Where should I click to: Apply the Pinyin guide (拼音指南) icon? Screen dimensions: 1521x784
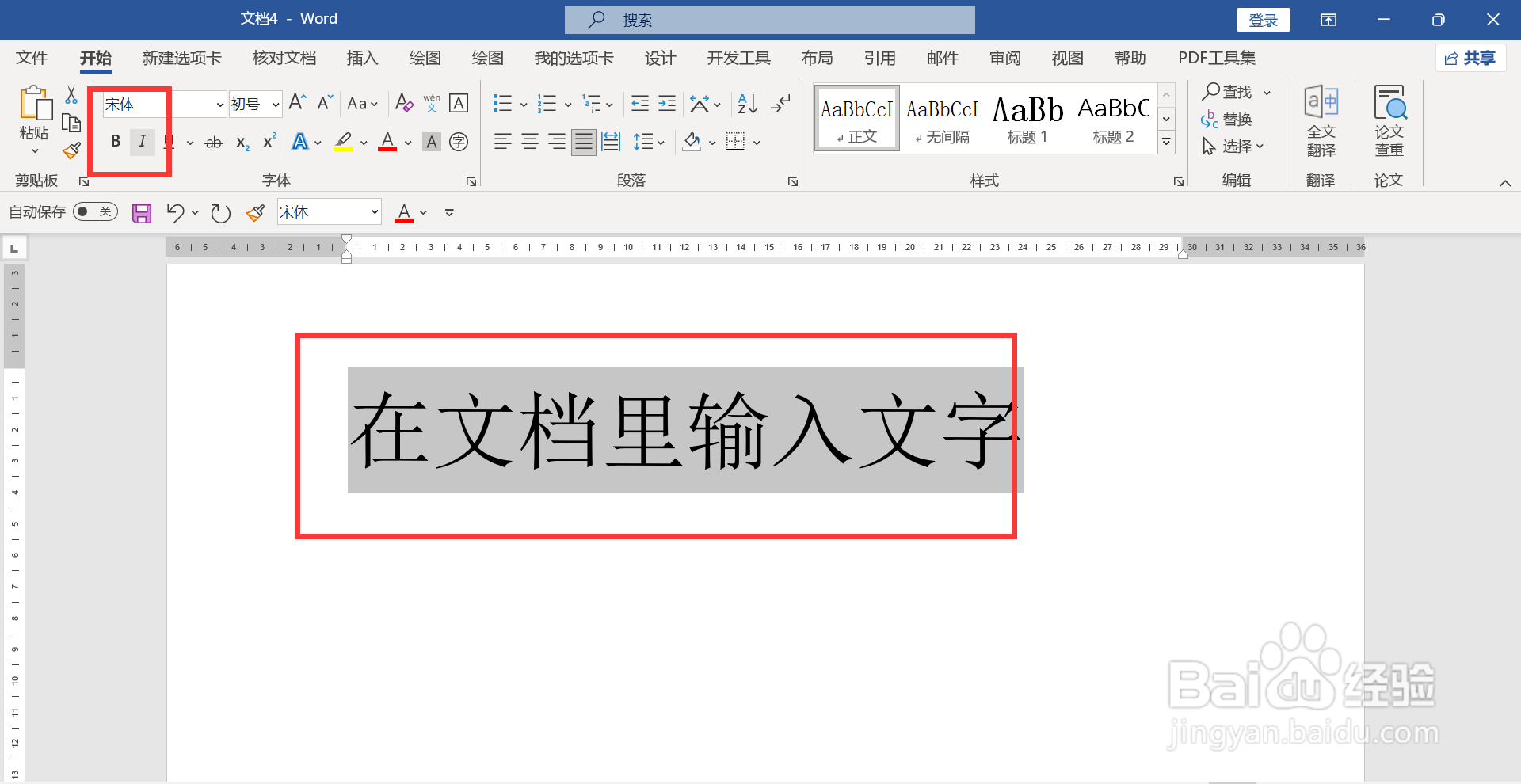click(x=432, y=103)
